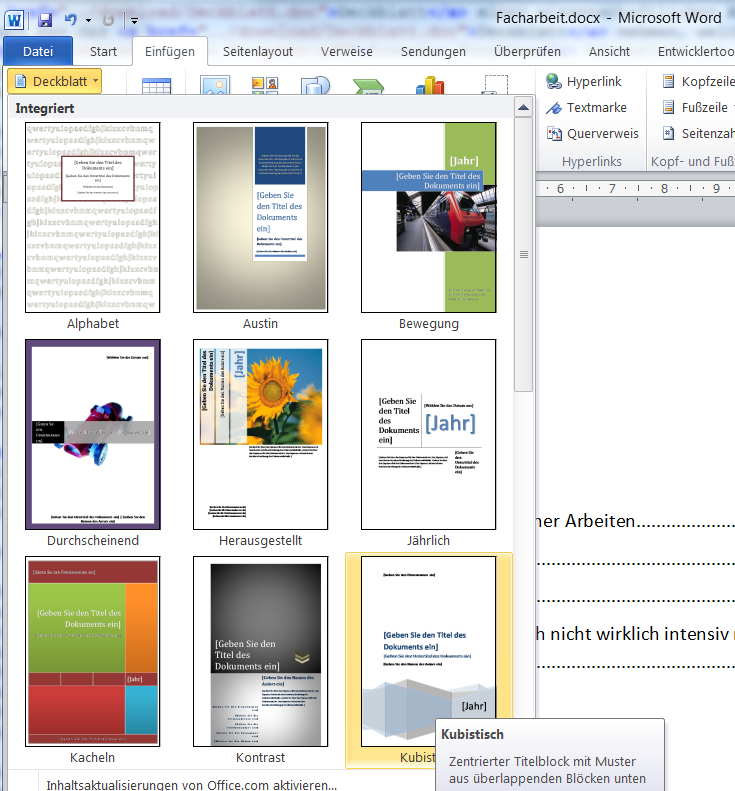
Task: Choose the Austin cover page
Action: coord(260,226)
